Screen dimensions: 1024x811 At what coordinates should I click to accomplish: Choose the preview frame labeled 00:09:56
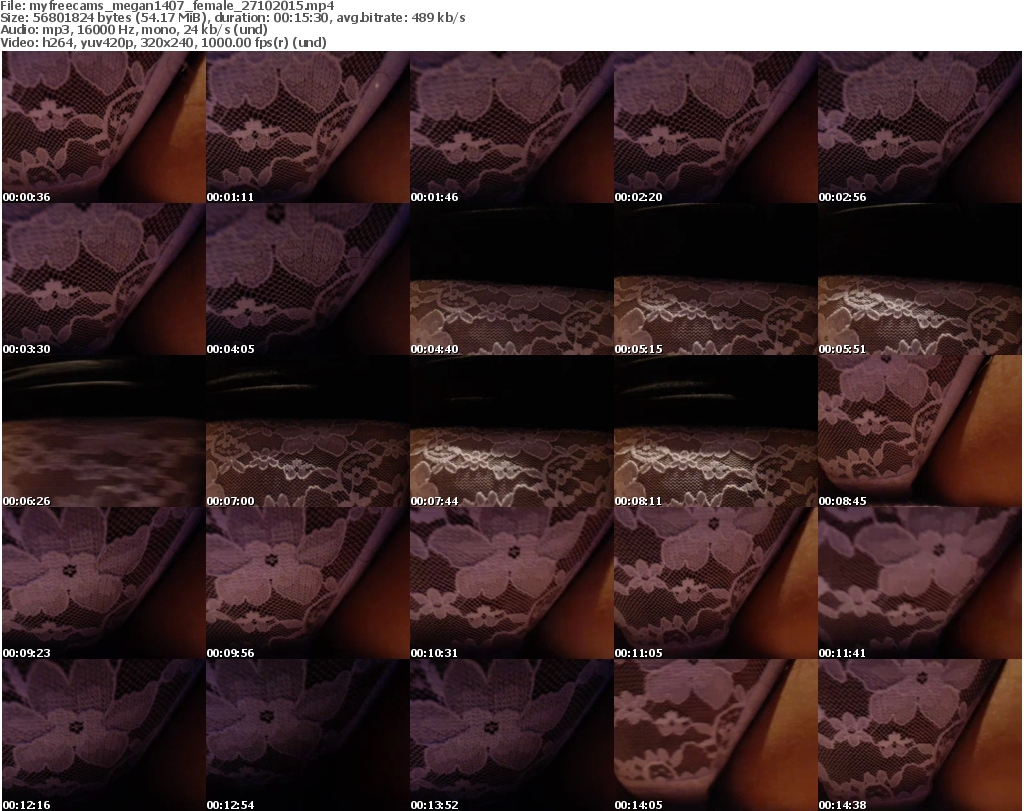(x=308, y=583)
